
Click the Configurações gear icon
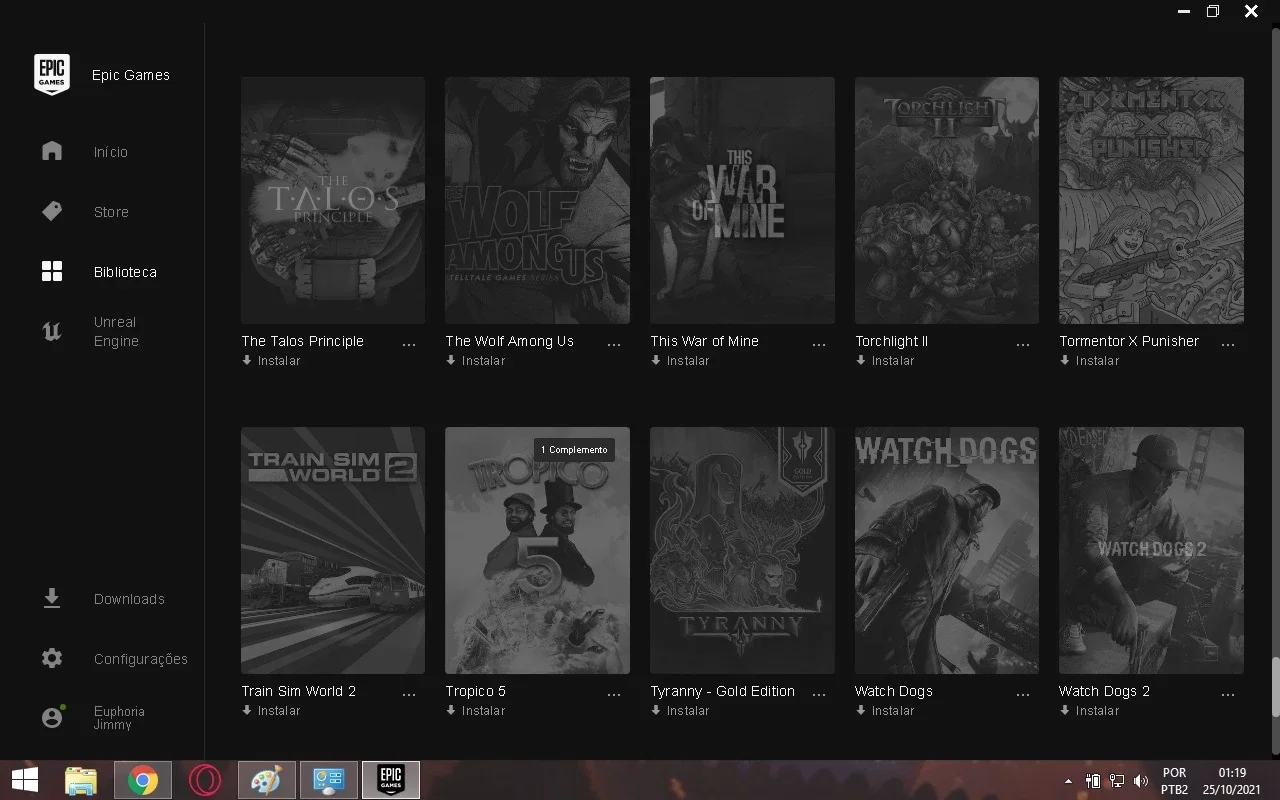pos(52,658)
